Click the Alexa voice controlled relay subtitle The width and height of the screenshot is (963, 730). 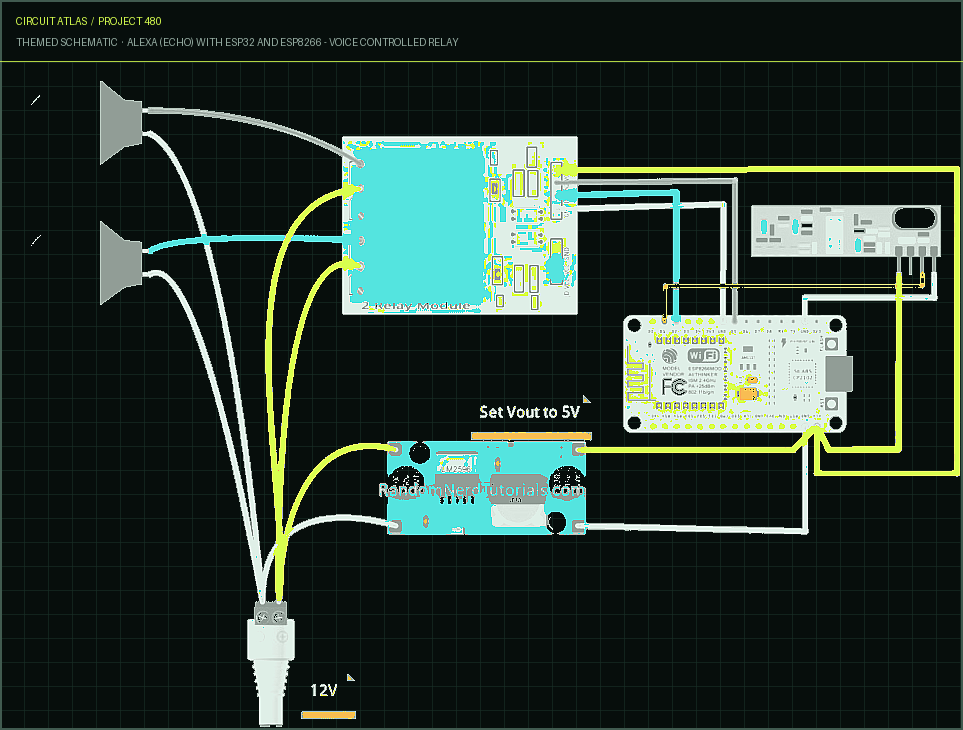coord(292,42)
